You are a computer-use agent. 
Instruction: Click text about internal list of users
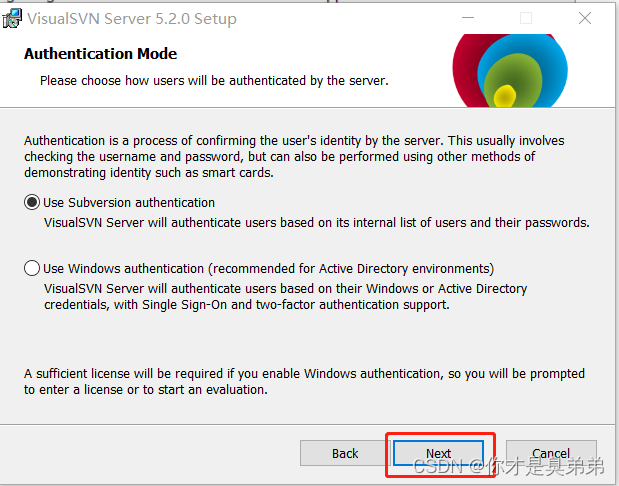point(317,223)
